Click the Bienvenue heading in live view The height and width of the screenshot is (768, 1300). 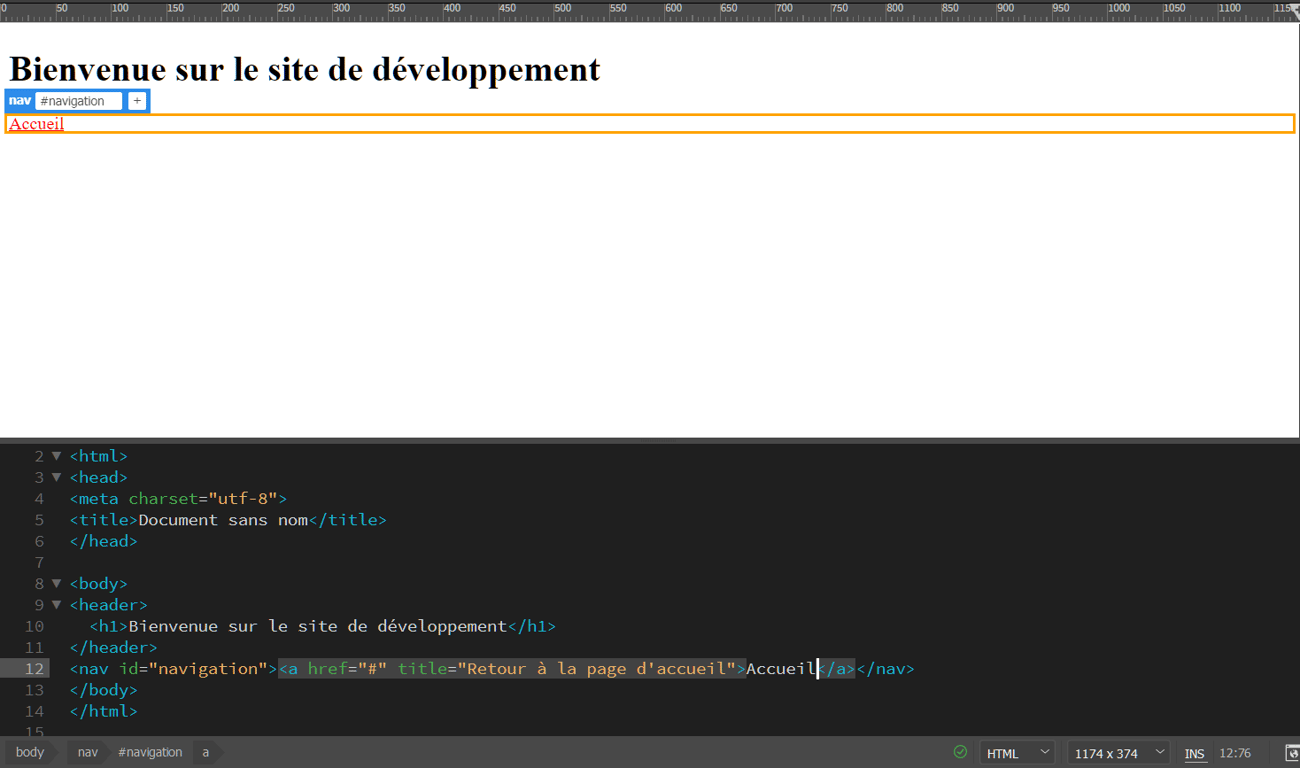click(x=304, y=69)
